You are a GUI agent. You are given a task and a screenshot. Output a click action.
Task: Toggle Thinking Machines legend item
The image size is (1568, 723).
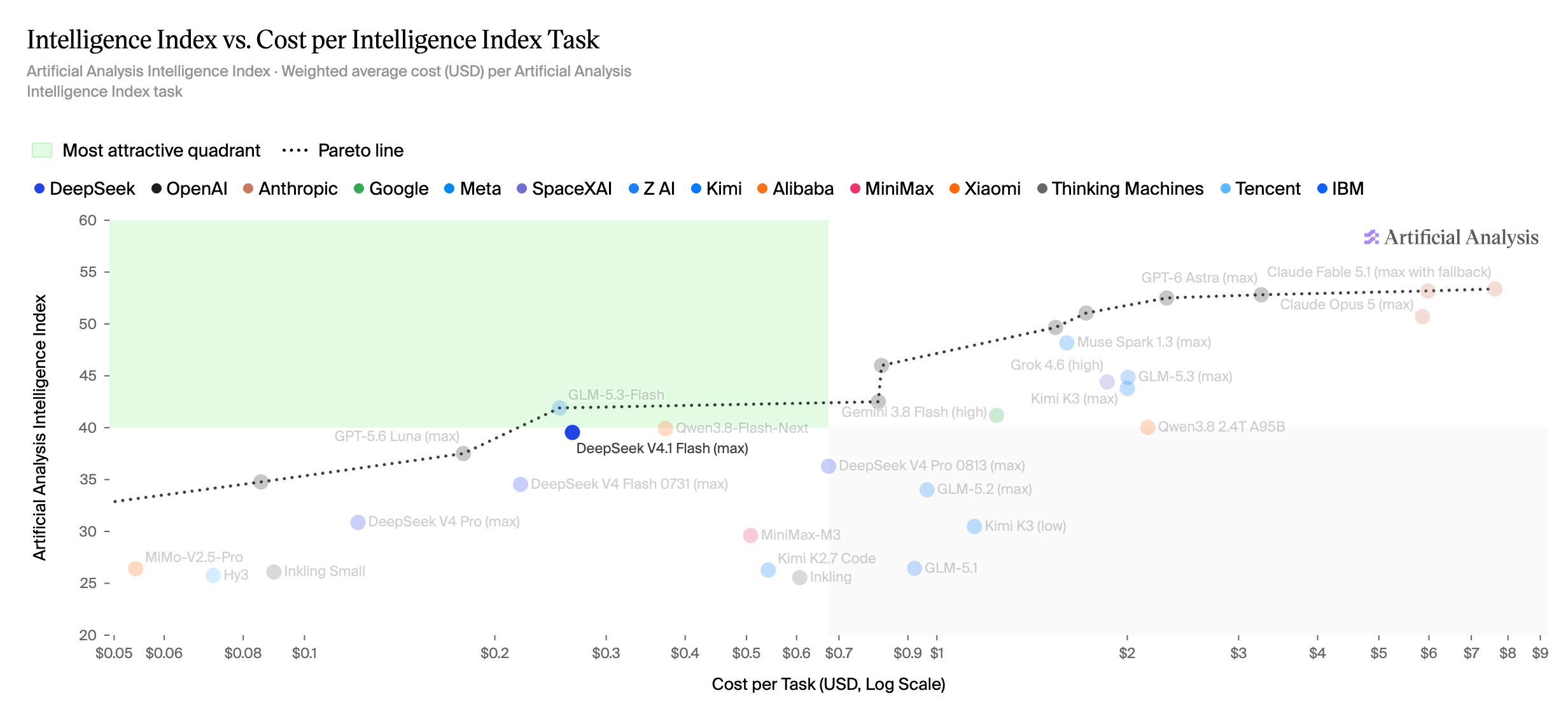1120,188
